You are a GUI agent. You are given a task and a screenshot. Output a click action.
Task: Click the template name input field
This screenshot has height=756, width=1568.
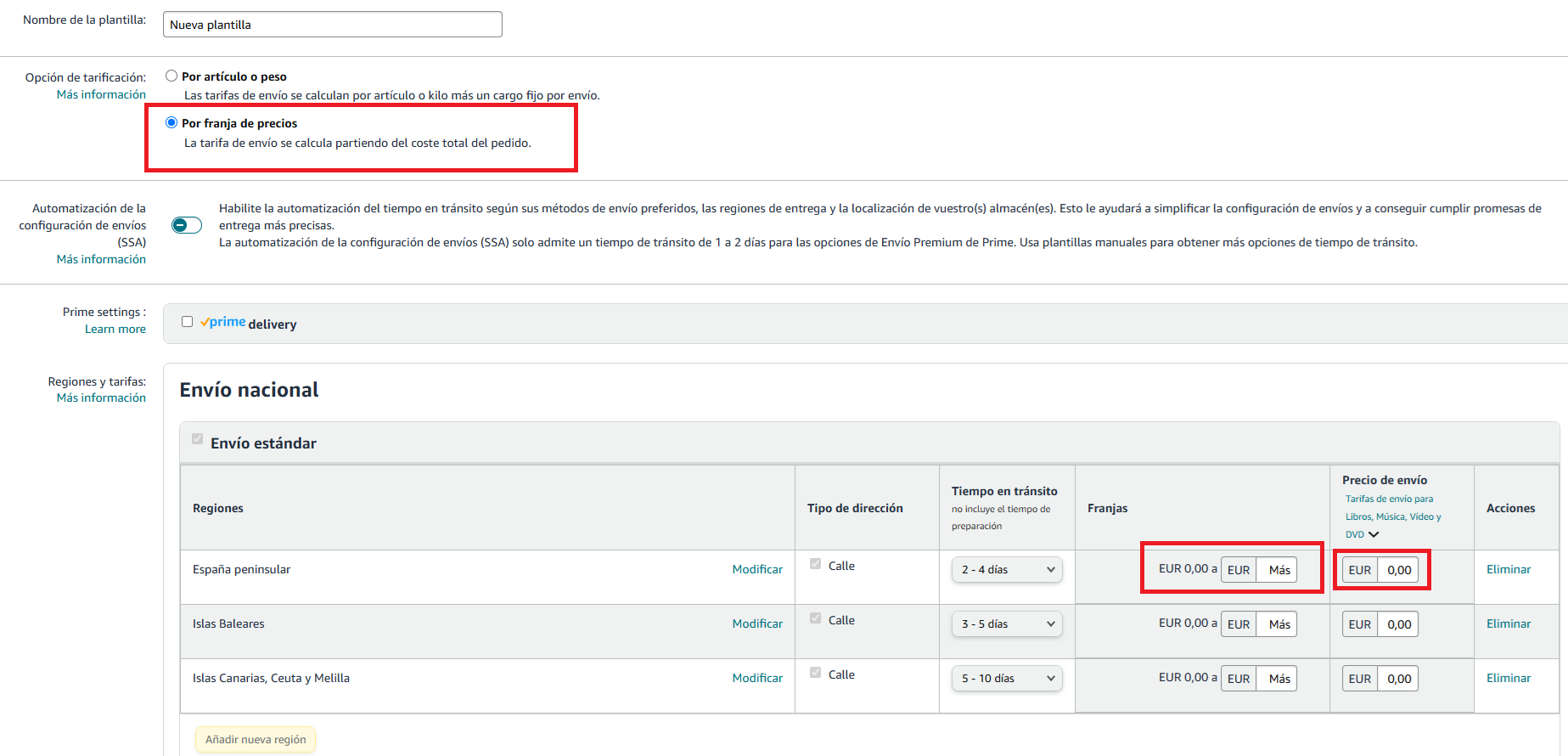pyautogui.click(x=333, y=25)
